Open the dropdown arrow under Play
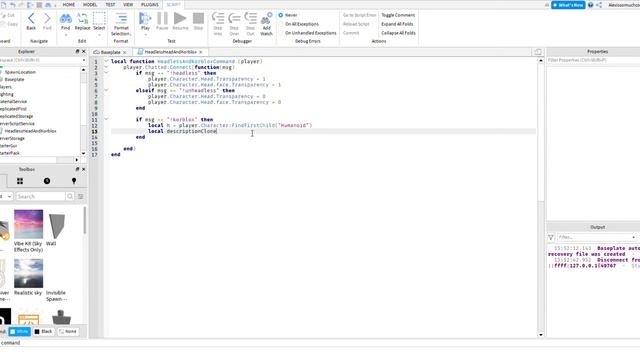Image resolution: width=640 pixels, height=360 pixels. point(145,35)
